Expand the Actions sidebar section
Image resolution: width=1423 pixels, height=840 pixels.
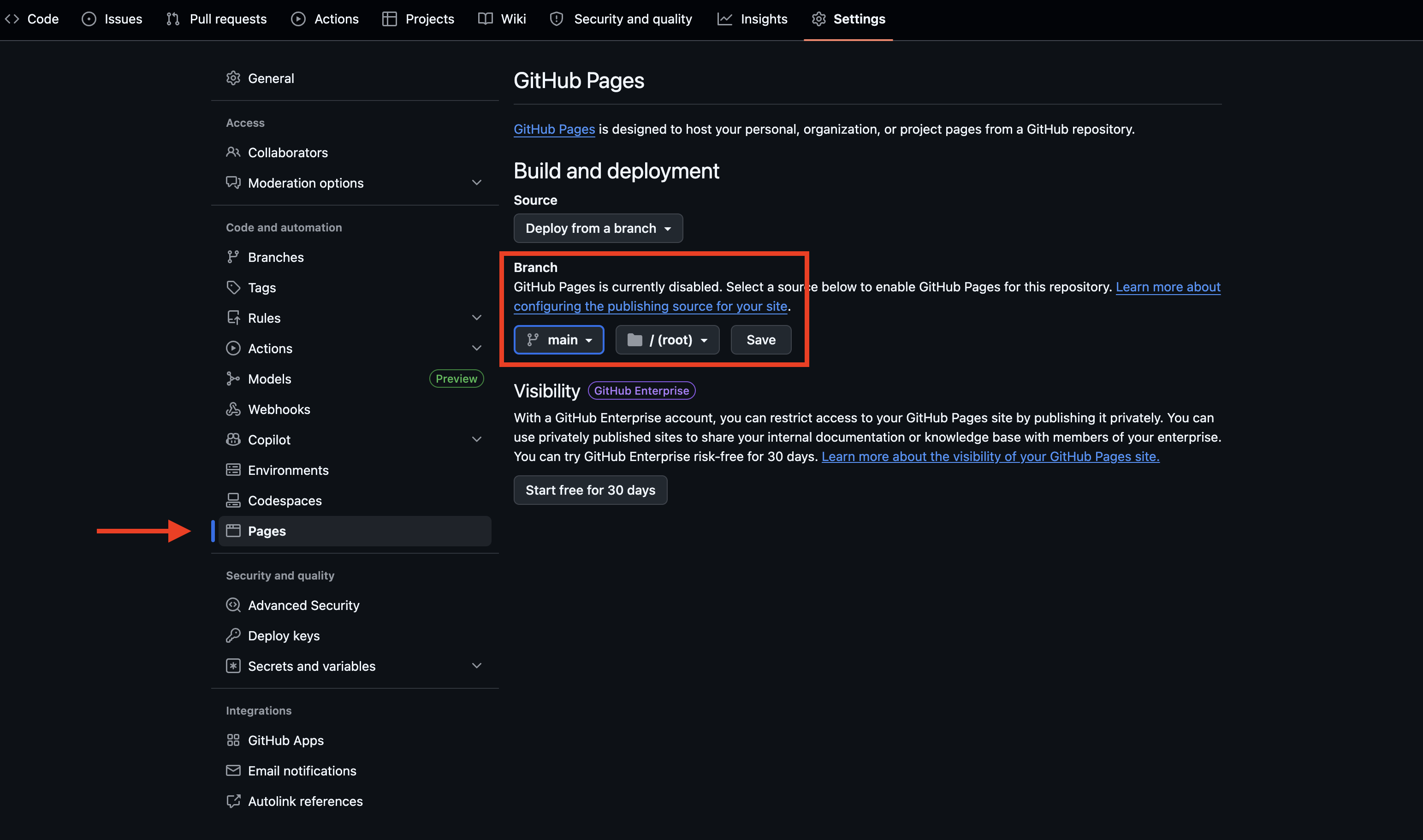click(477, 348)
